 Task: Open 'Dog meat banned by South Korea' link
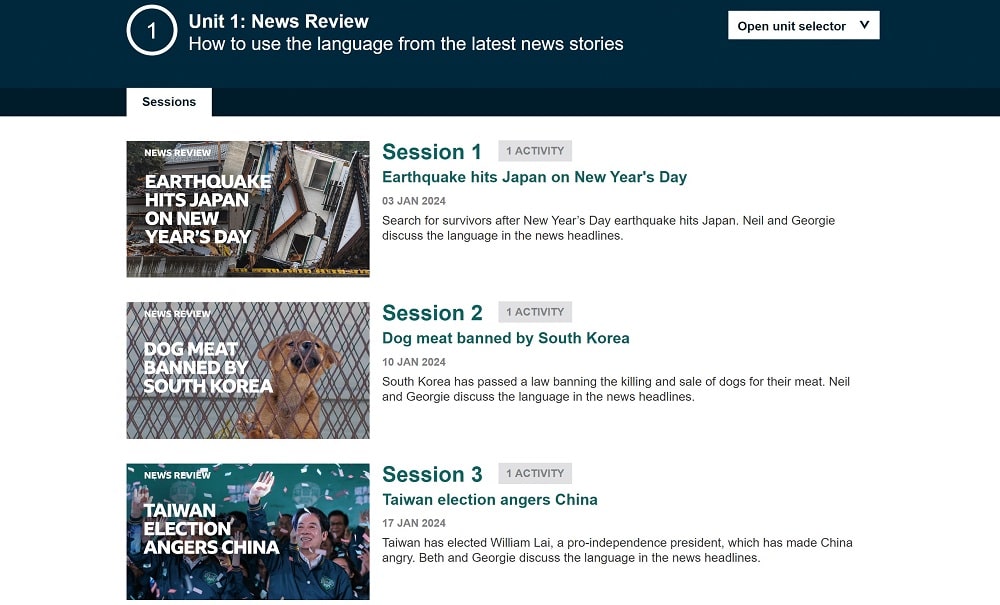coord(505,338)
